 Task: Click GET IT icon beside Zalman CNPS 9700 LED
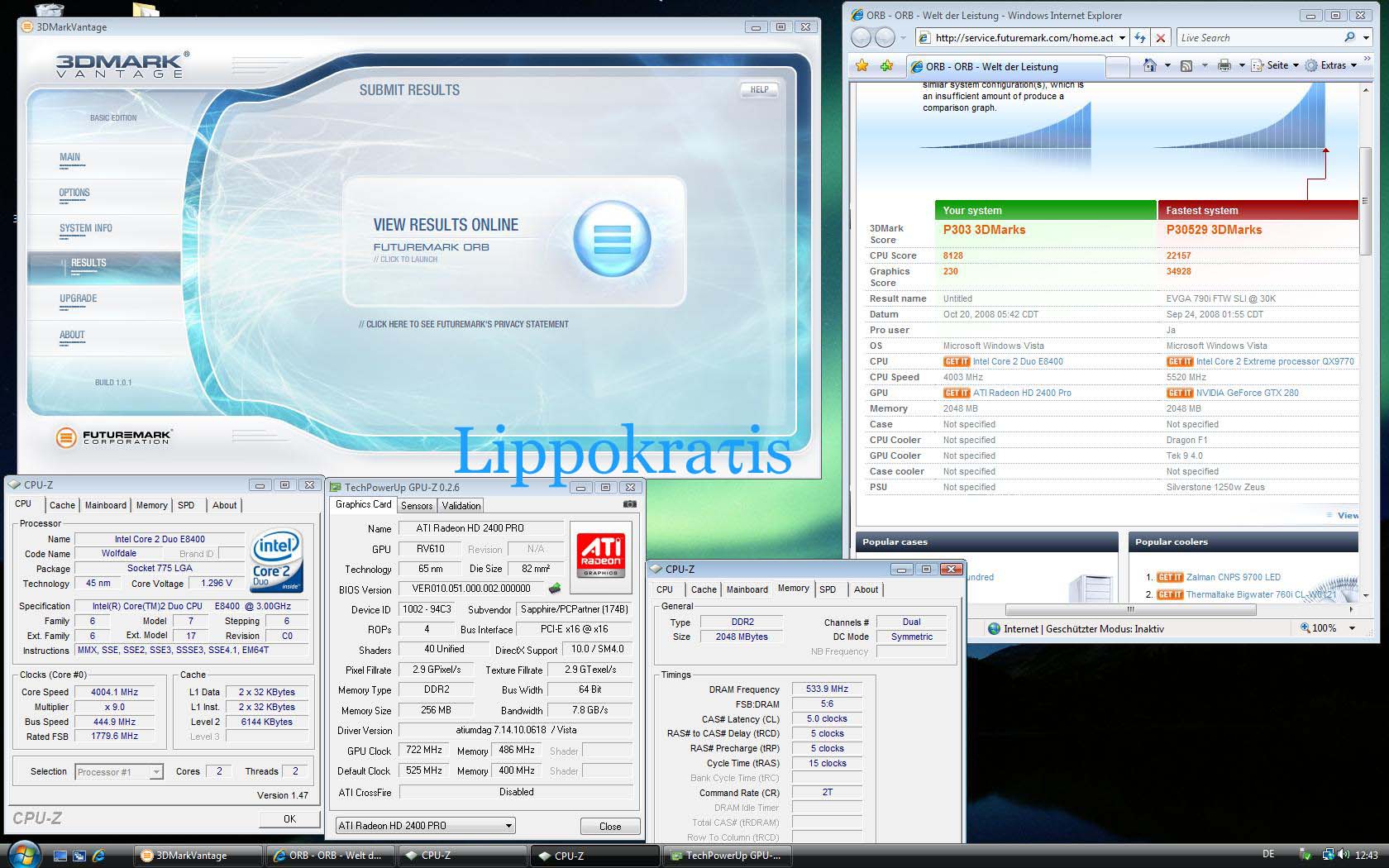(1169, 578)
